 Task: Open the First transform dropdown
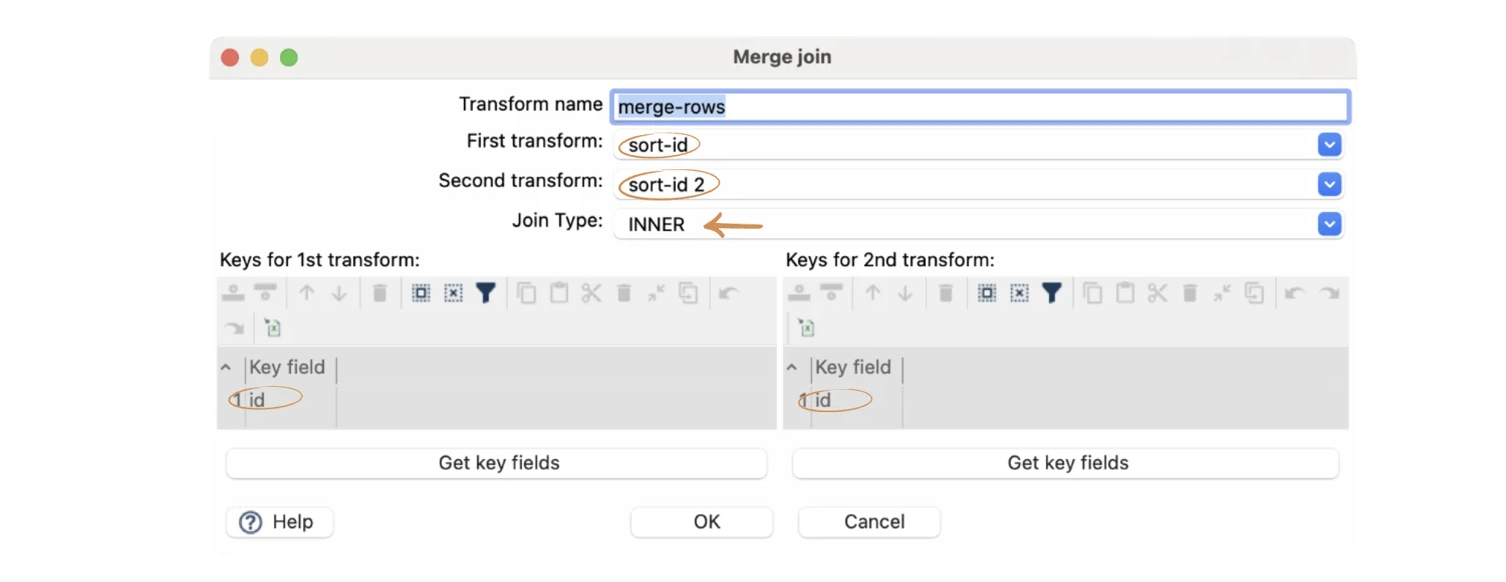1328,145
